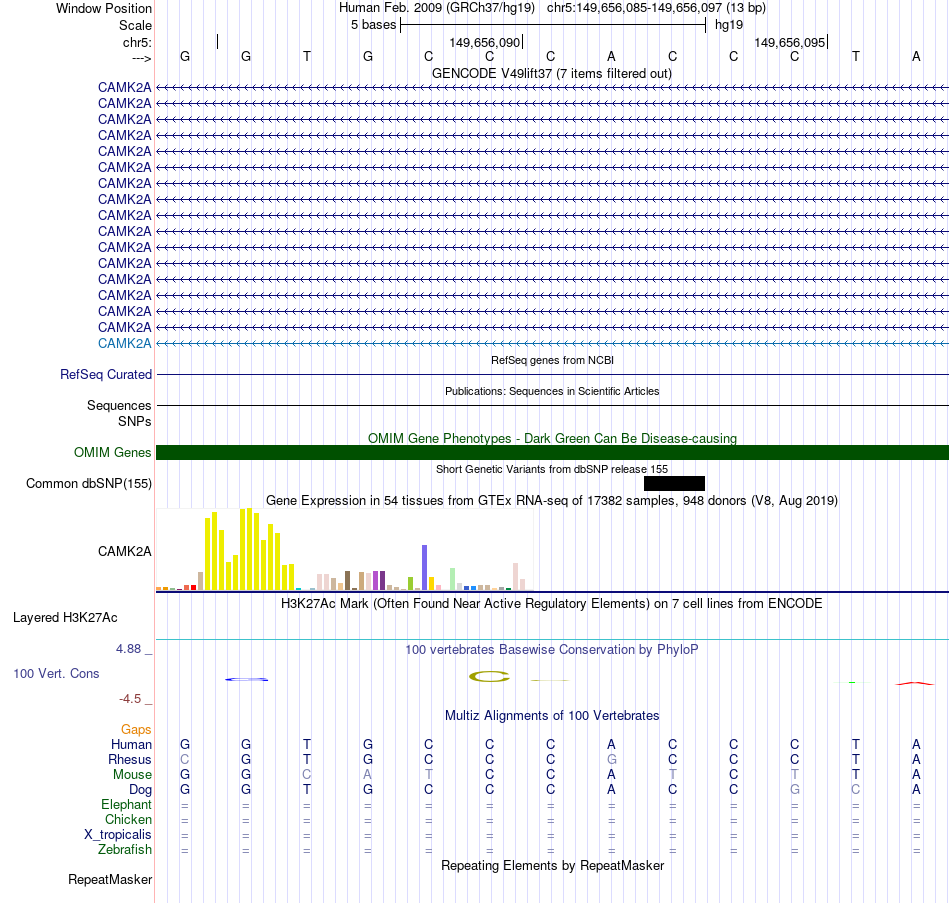Click the Sequences SNPs track label

[x=119, y=413]
